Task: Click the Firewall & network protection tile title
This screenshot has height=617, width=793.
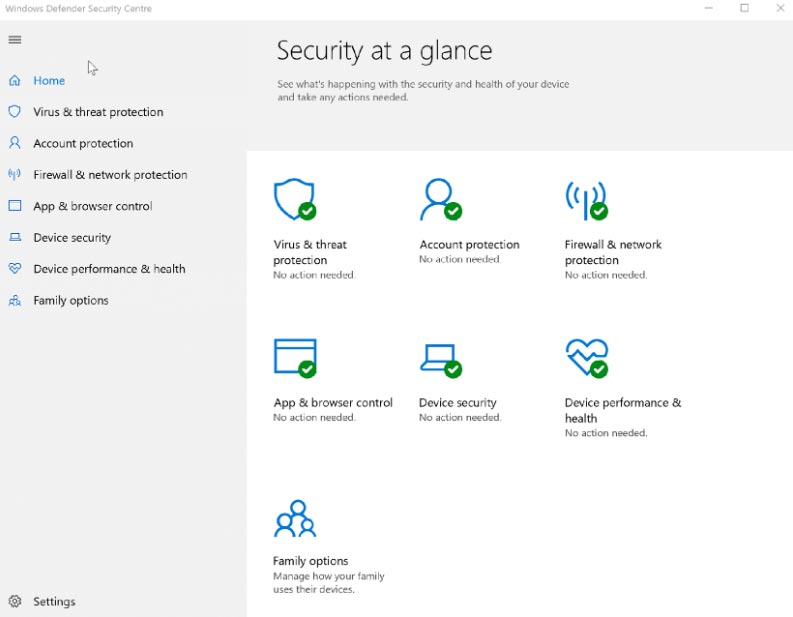Action: tap(613, 252)
